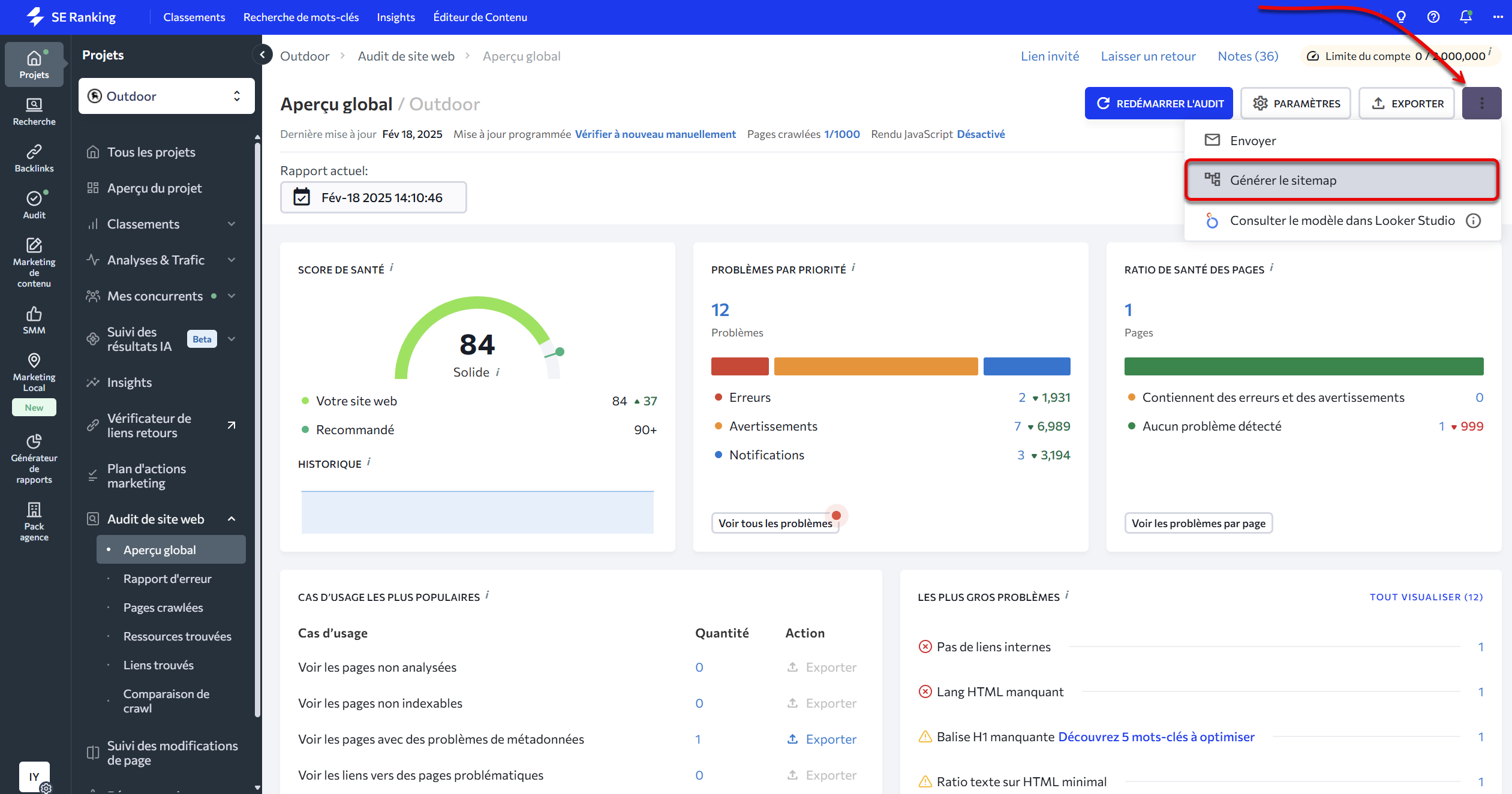
Task: Click Tout visualiser (12) link
Action: point(1426,597)
